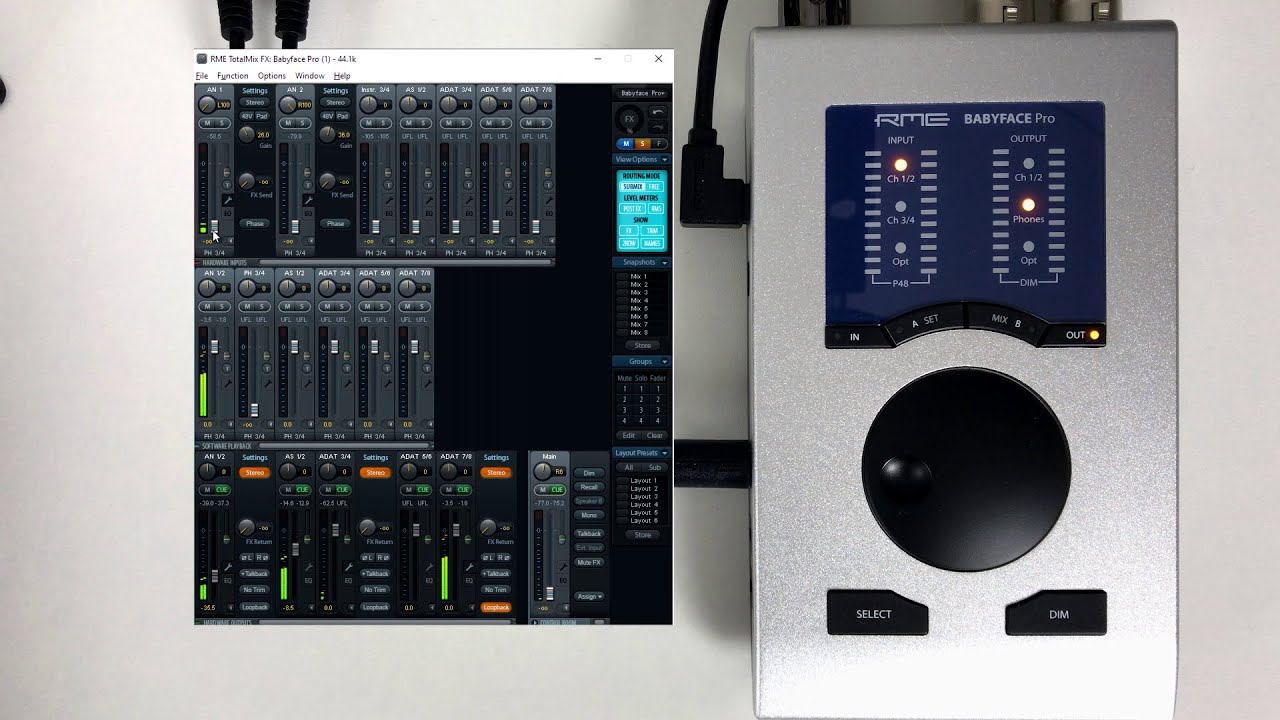This screenshot has height=720, width=1280.
Task: Open the EQ panel on AN 1 hardware input
Action: coord(228,213)
